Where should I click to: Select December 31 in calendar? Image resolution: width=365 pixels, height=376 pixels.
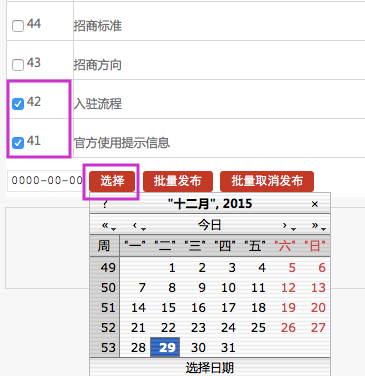coord(228,347)
